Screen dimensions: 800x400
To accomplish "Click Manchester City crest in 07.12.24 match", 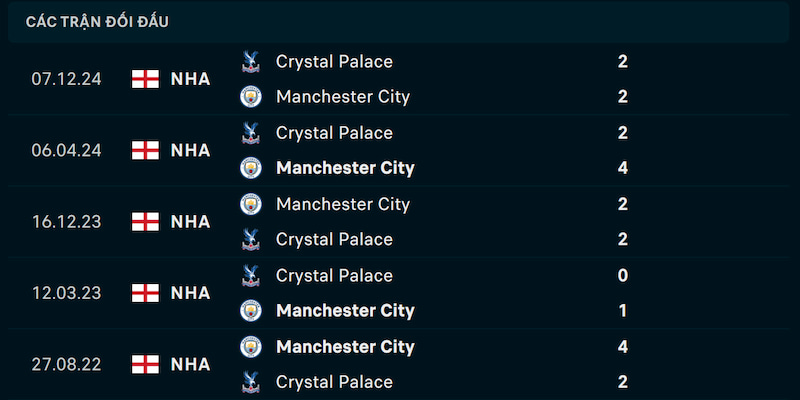I will [x=251, y=96].
